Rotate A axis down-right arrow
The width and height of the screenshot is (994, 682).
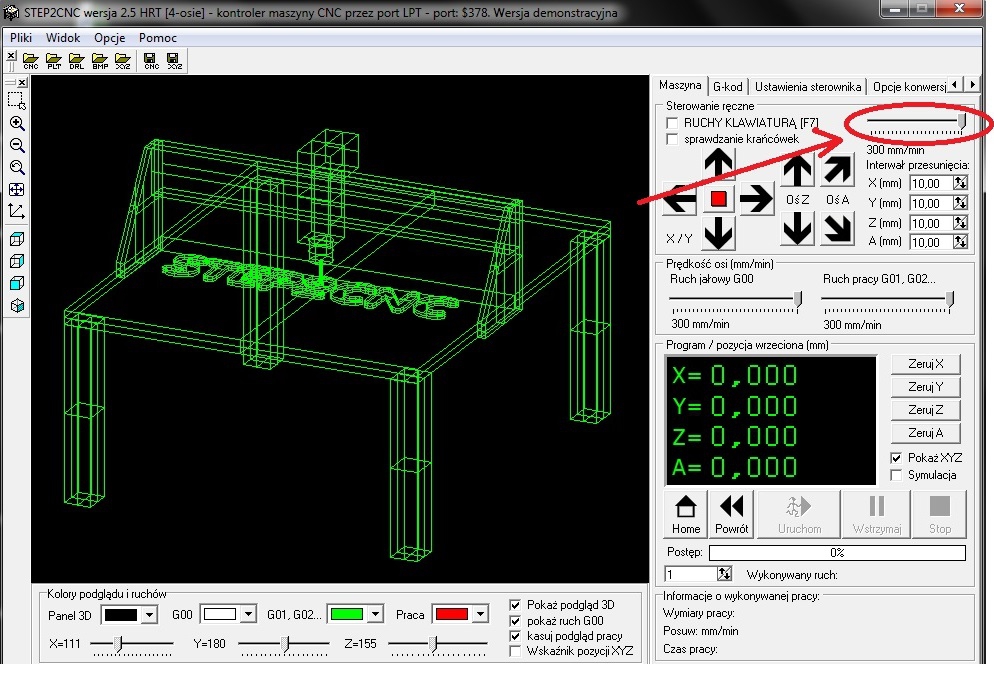(x=837, y=229)
